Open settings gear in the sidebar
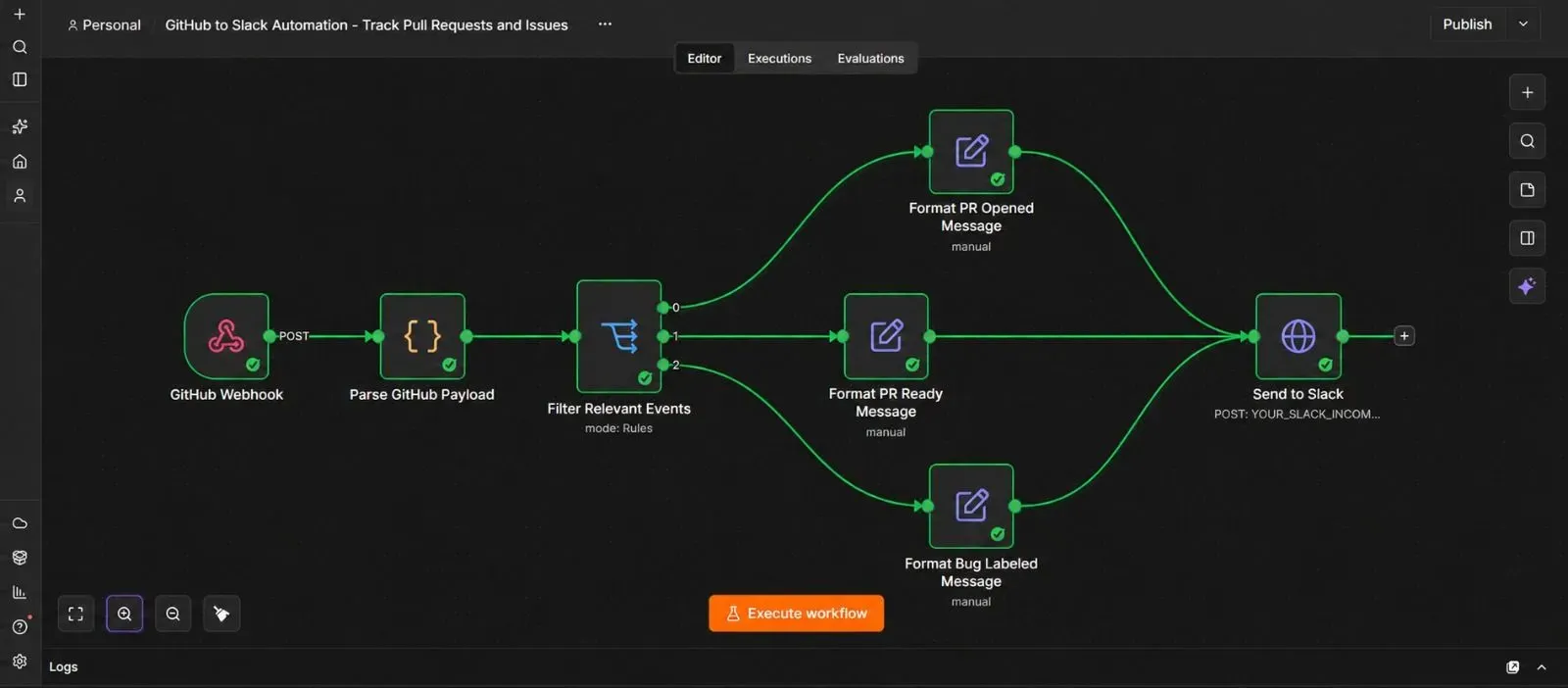This screenshot has width=1568, height=688. click(x=20, y=662)
